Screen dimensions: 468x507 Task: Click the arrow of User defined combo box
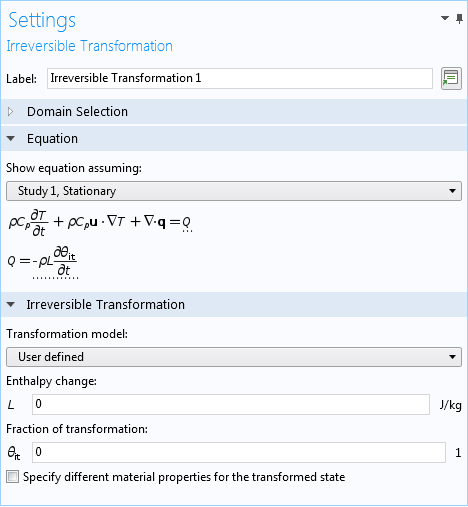pos(452,357)
